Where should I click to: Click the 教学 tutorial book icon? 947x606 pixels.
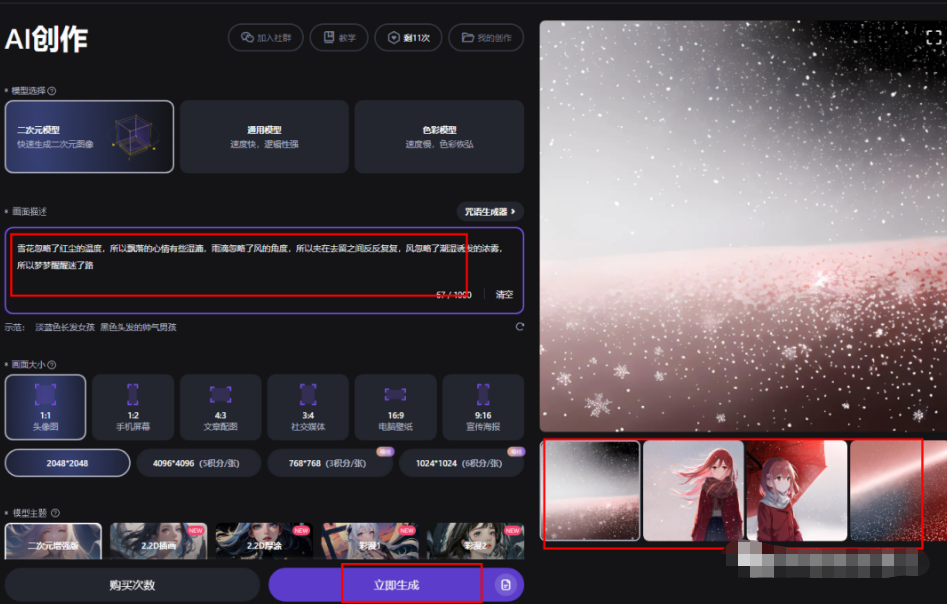tap(327, 37)
